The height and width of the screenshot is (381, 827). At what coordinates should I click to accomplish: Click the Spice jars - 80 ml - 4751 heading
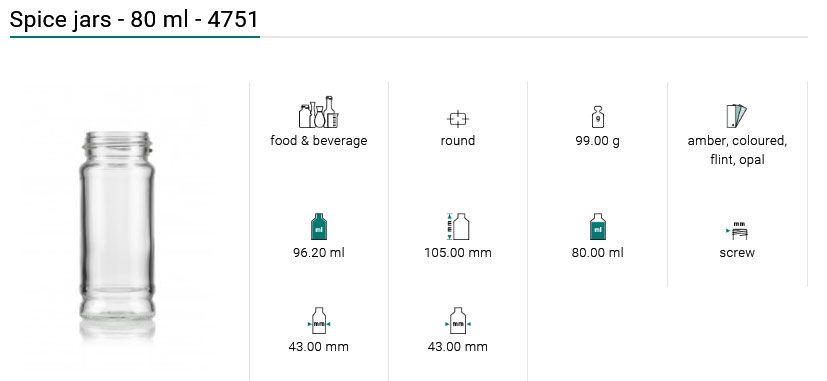(134, 20)
